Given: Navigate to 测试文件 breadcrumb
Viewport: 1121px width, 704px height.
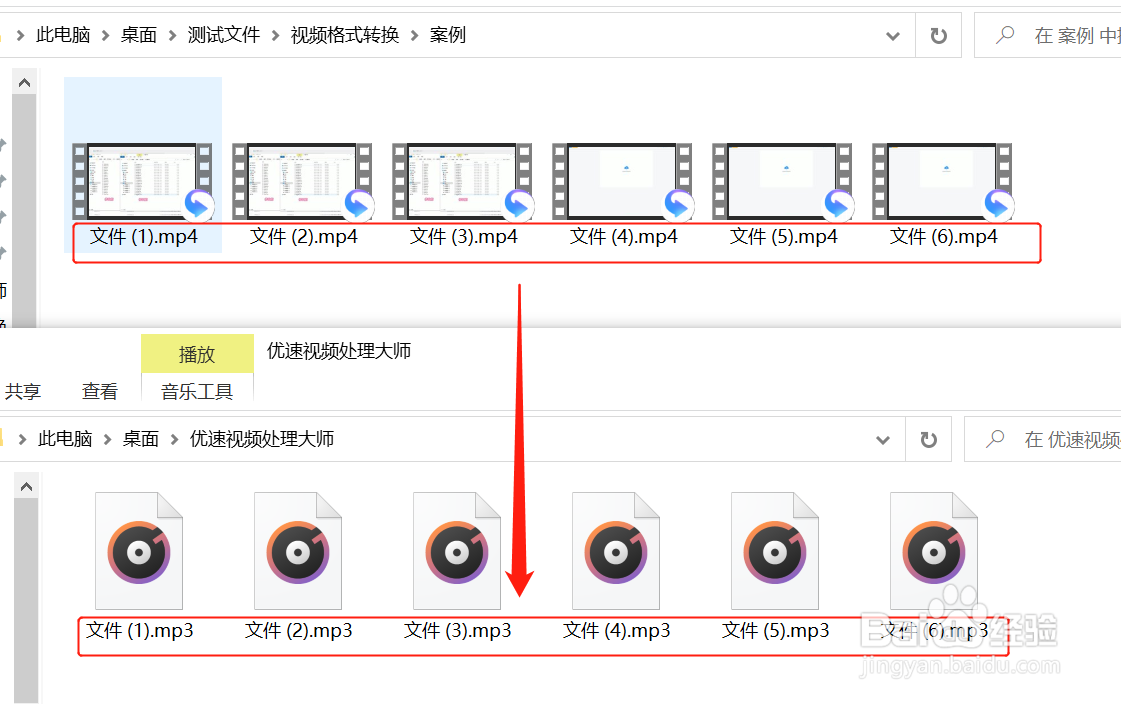Looking at the screenshot, I should pos(224,35).
